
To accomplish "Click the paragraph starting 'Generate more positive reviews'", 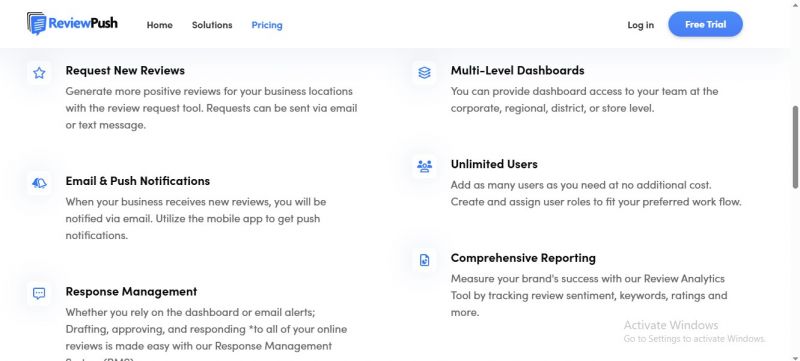I will click(211, 108).
